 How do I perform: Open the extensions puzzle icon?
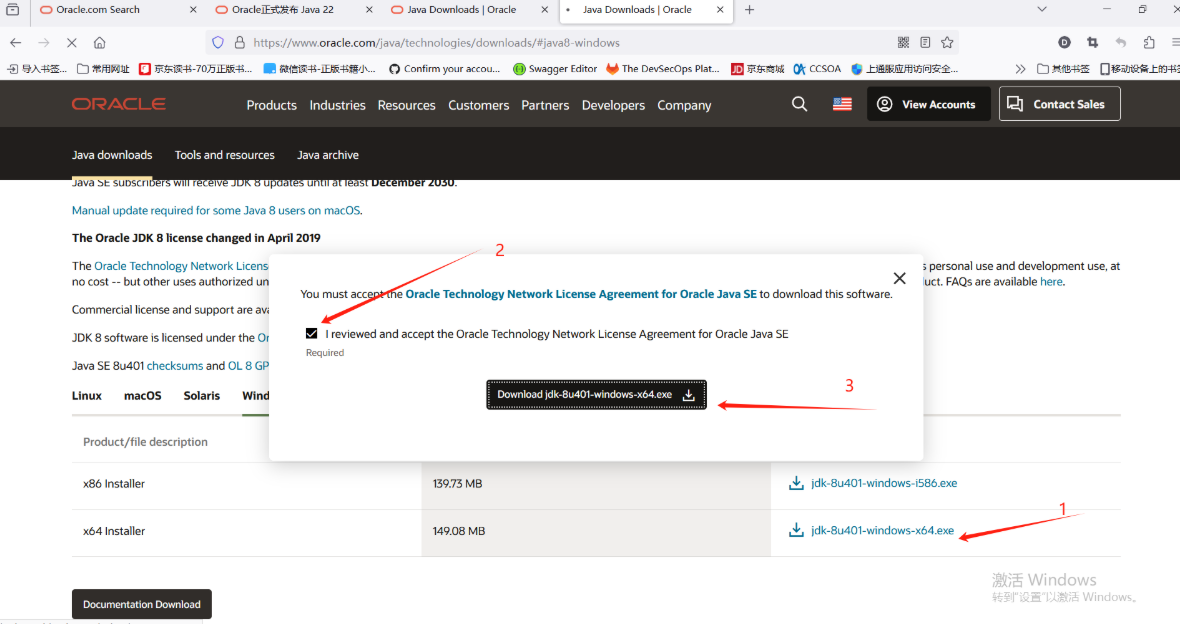pos(1148,43)
